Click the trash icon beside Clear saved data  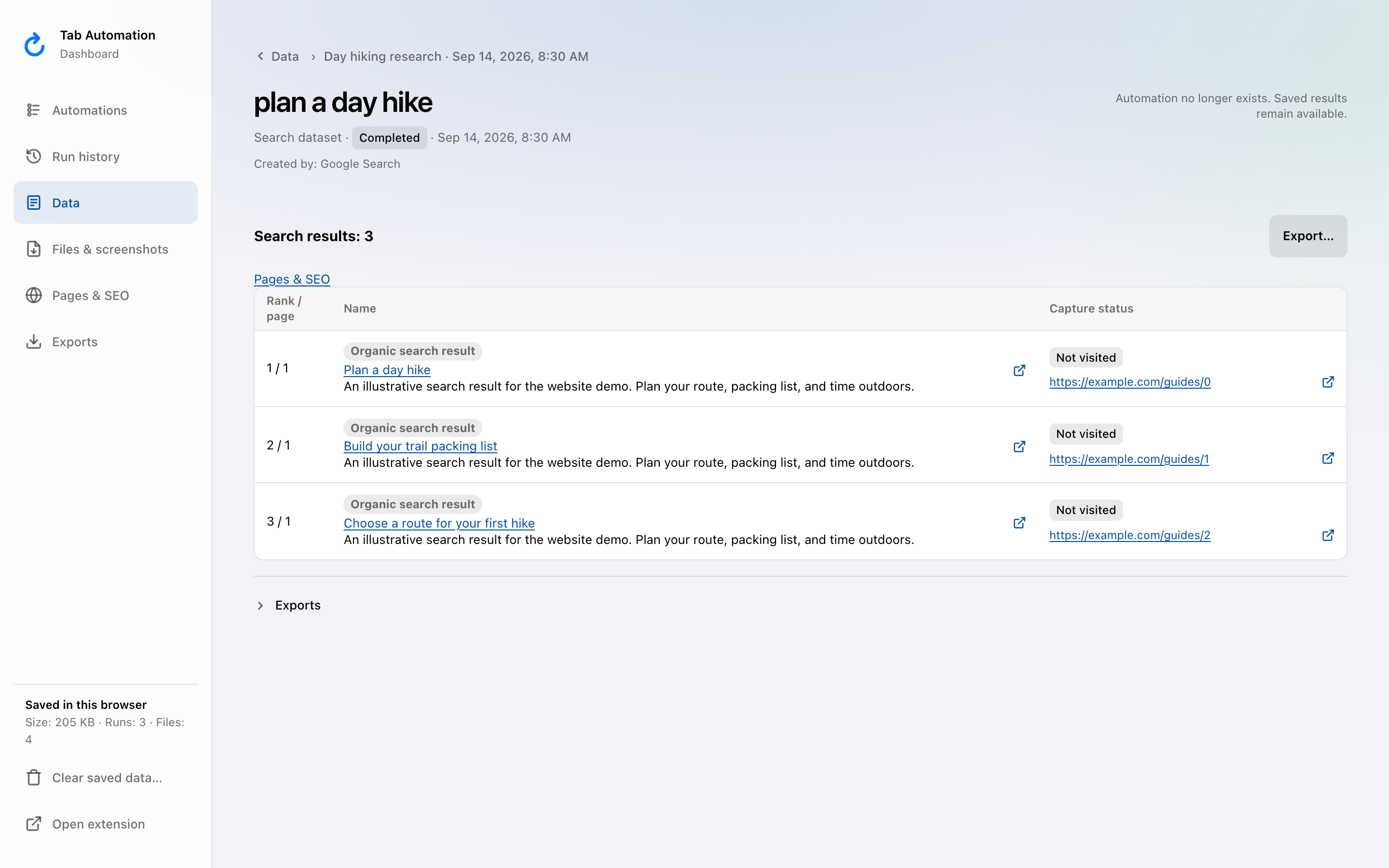[33, 777]
